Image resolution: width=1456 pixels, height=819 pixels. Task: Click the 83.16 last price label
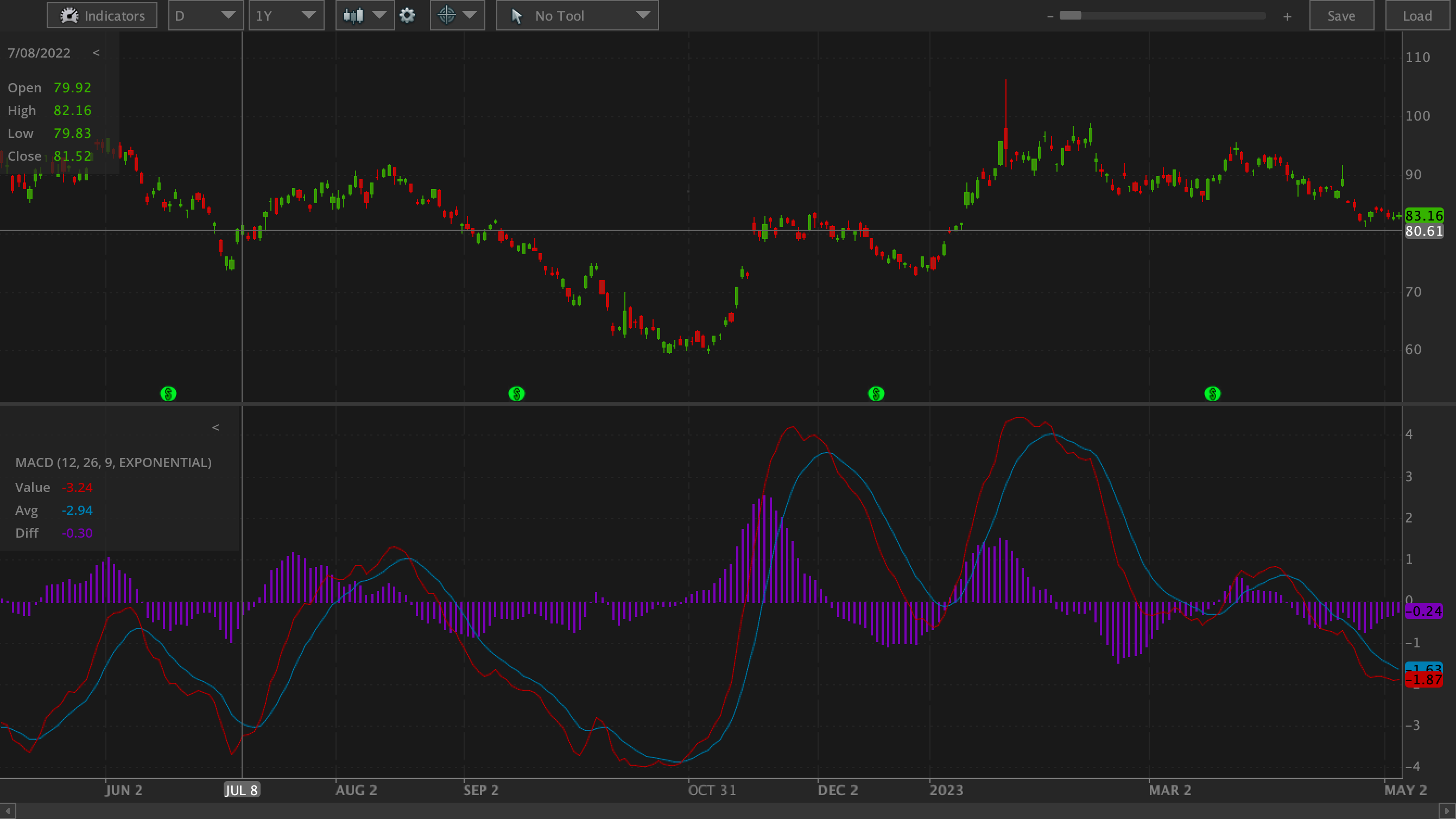pos(1424,216)
